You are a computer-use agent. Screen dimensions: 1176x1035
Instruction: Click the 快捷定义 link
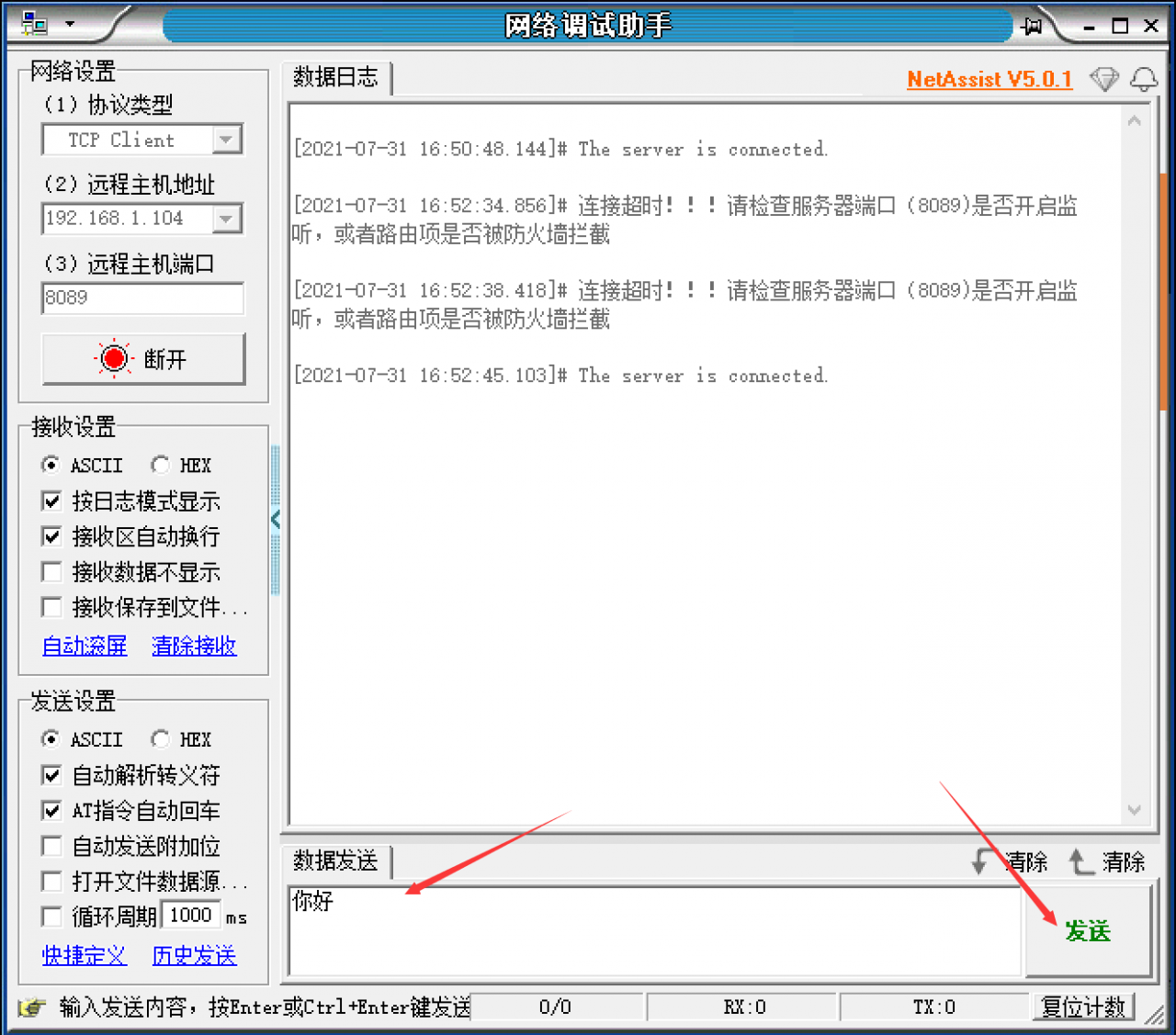point(85,955)
